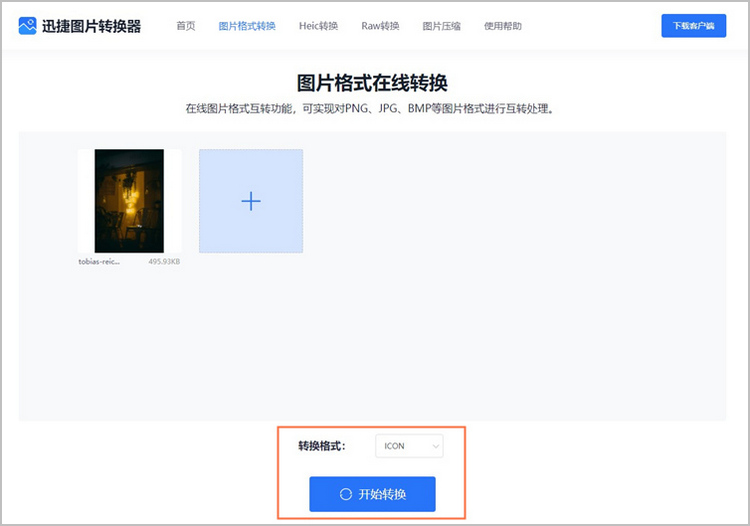The width and height of the screenshot is (750, 526).
Task: Click the tobias-reic... file name
Action: pos(99,262)
